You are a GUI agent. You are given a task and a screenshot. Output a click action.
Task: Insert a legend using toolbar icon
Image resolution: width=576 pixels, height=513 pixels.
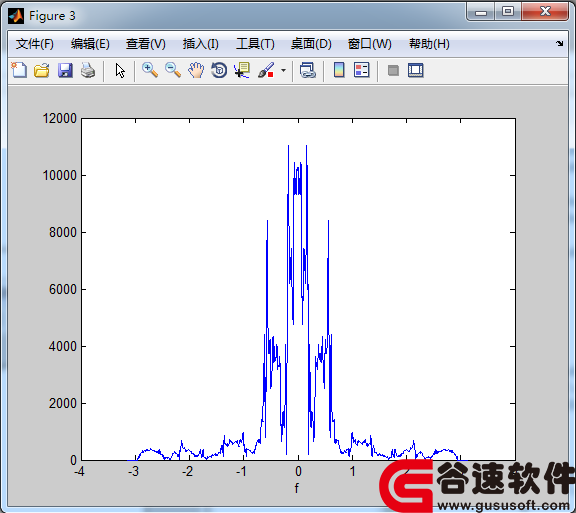pos(361,70)
